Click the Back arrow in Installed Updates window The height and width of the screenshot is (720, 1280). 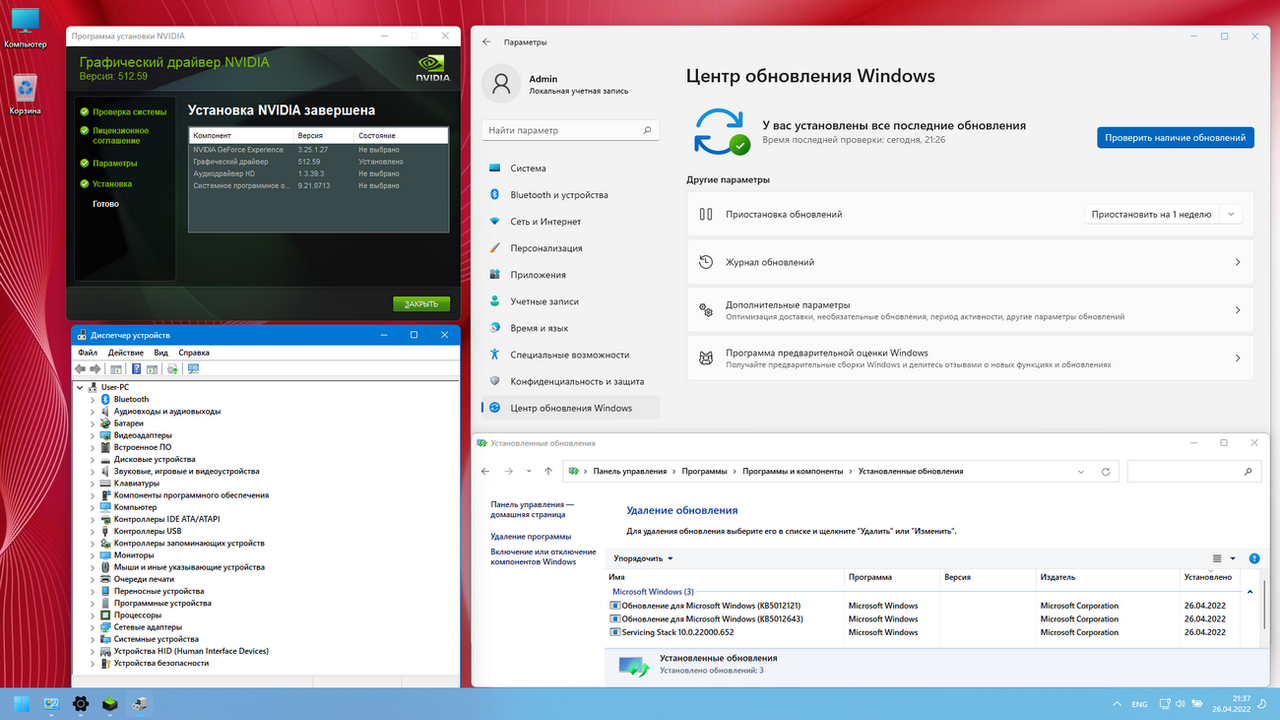[x=486, y=471]
